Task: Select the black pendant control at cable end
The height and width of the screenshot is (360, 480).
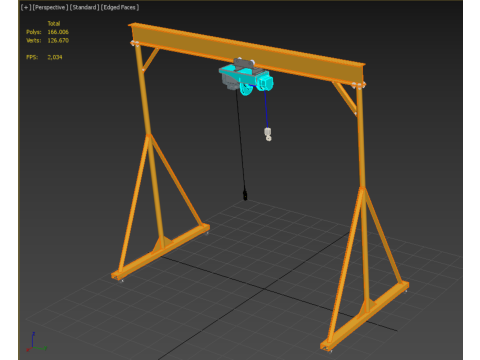Action: [245, 195]
